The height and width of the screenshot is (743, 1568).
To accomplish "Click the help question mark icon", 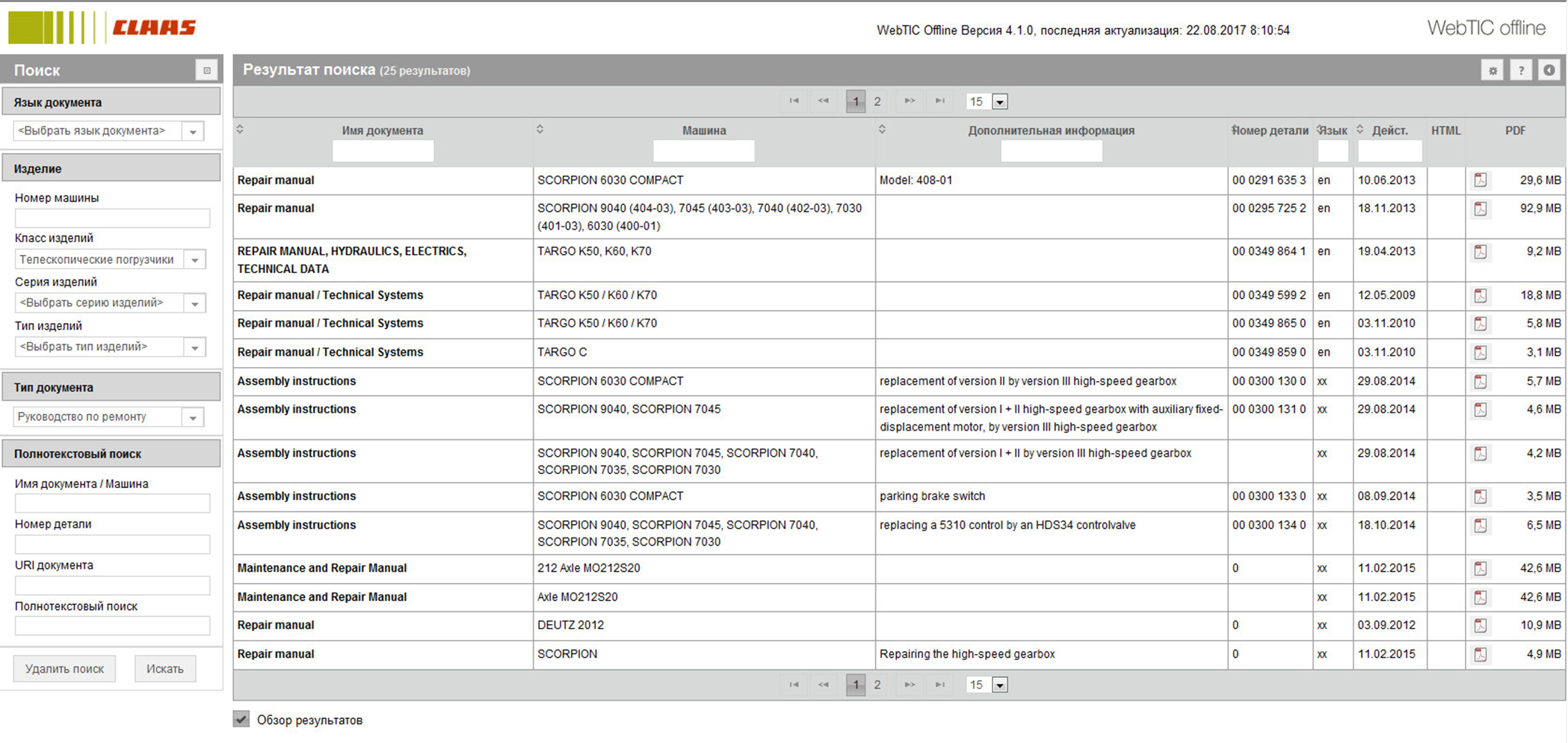I will click(x=1520, y=70).
